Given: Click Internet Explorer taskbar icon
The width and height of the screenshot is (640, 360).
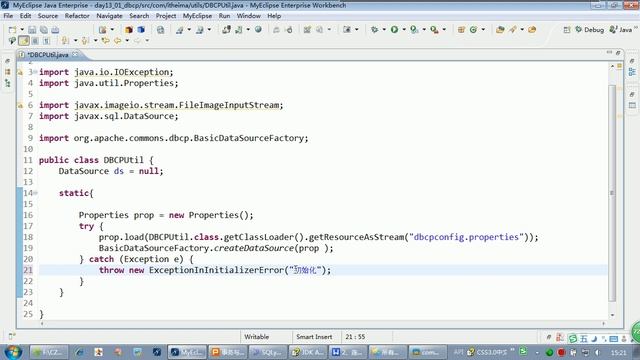Looking at the screenshot, I should pyautogui.click(x=79, y=352).
